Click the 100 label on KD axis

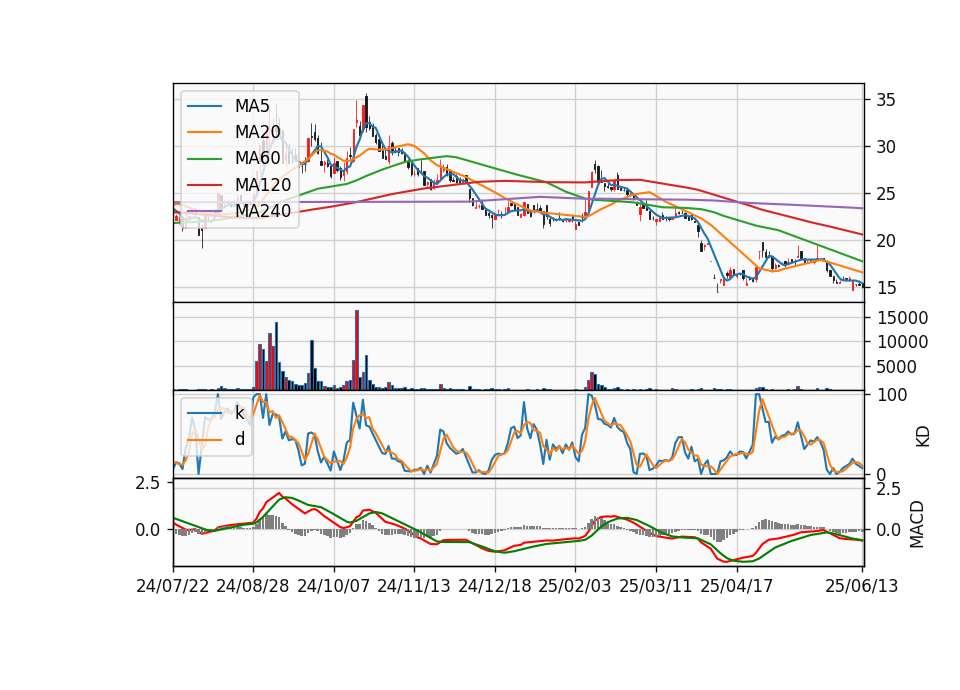tap(891, 395)
